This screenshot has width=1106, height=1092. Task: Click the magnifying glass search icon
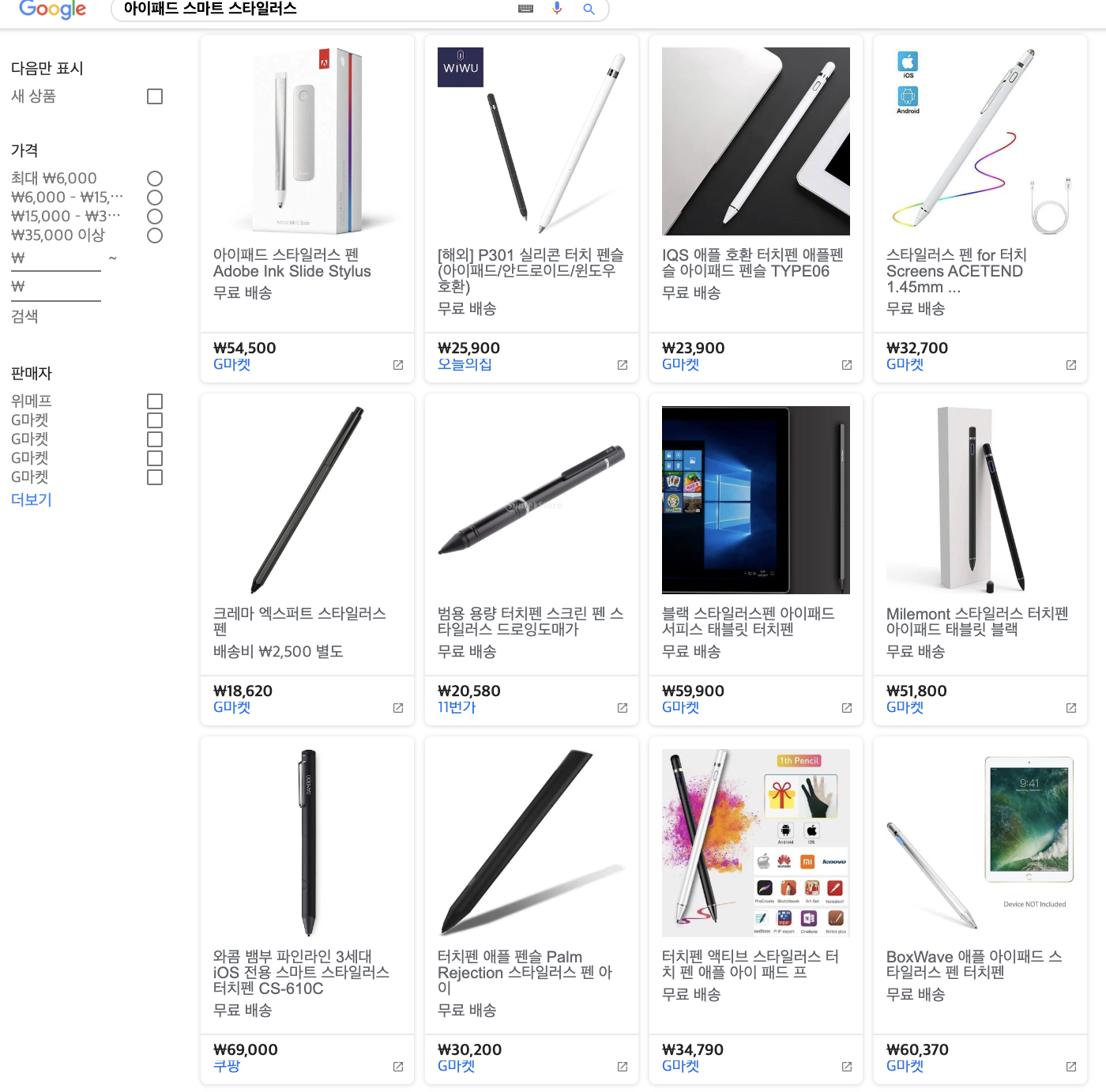(x=589, y=9)
